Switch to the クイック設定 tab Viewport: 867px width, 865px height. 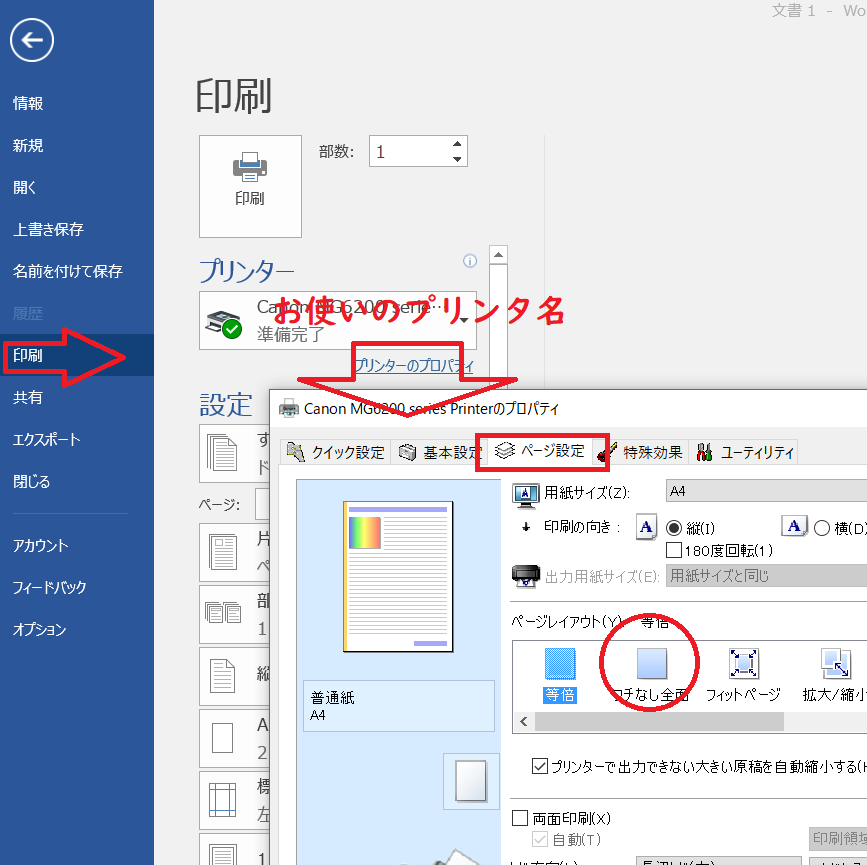tap(335, 452)
